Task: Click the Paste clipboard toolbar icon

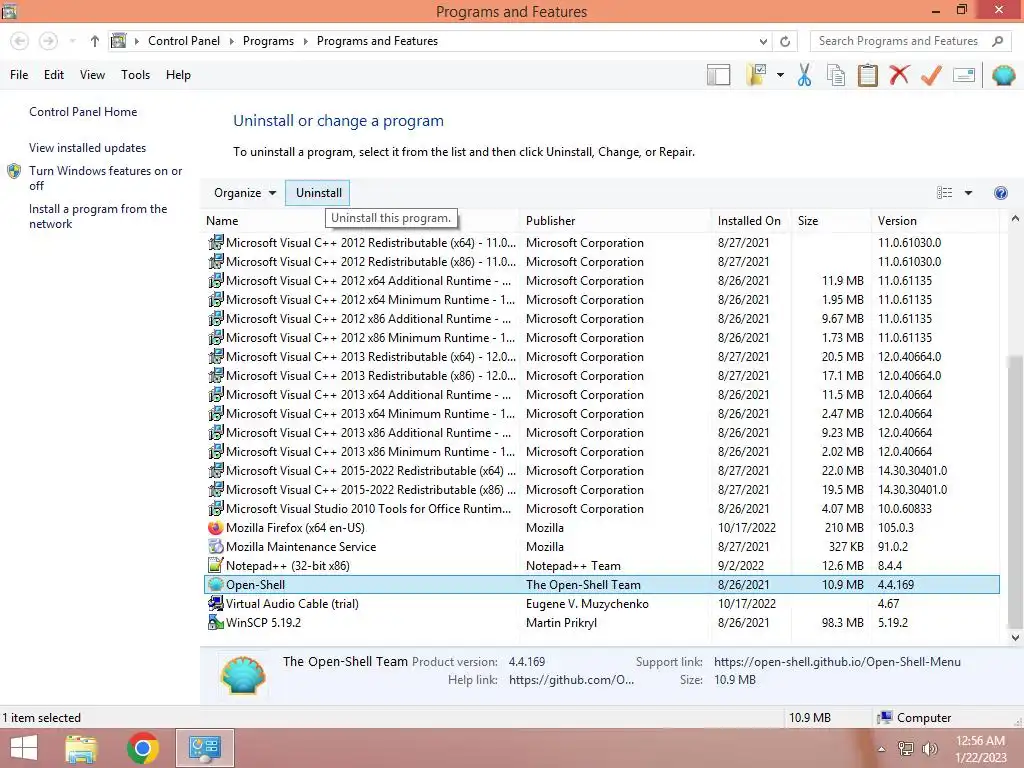Action: coord(867,75)
